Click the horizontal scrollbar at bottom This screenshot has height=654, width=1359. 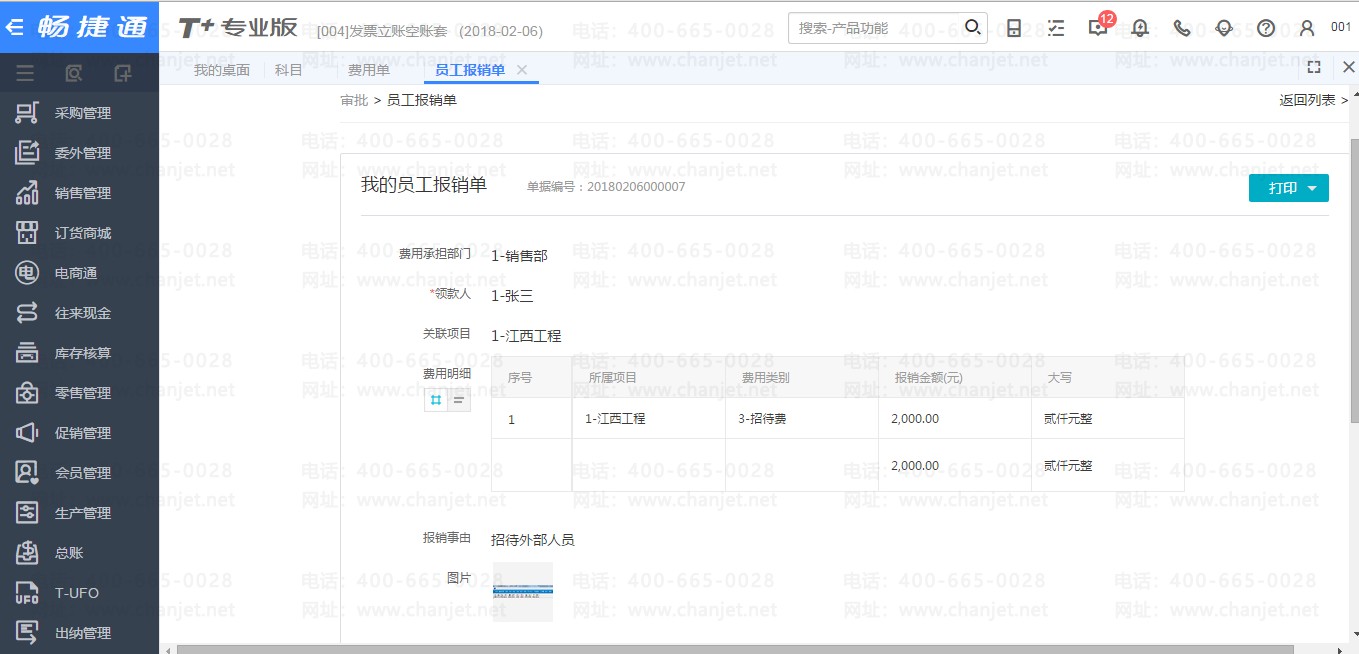tap(700, 649)
